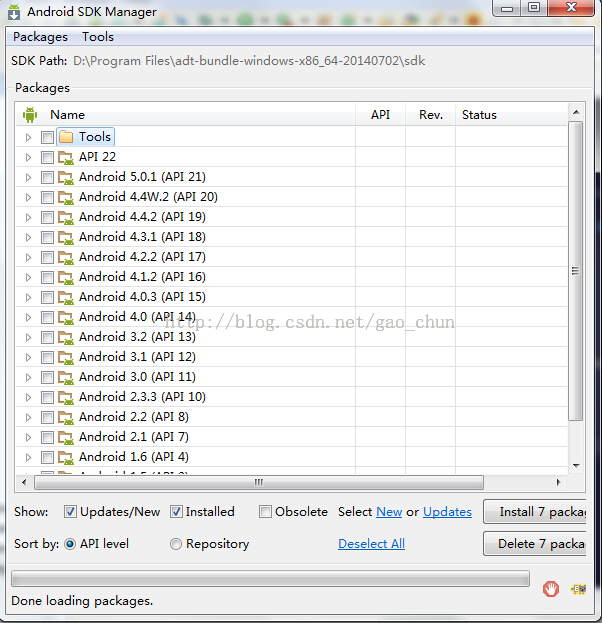Click the Delete 7 packages button
Screen dimensions: 602x623
(x=535, y=544)
